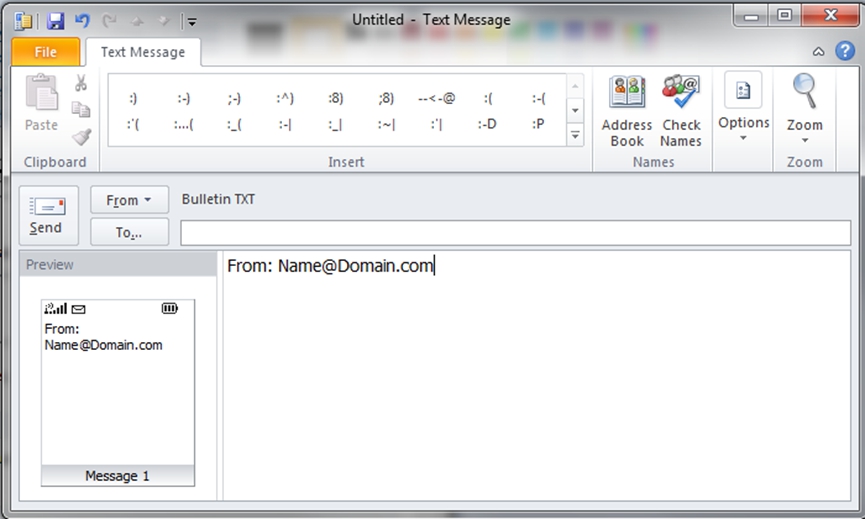Insert the :'| emoticon

(436, 124)
